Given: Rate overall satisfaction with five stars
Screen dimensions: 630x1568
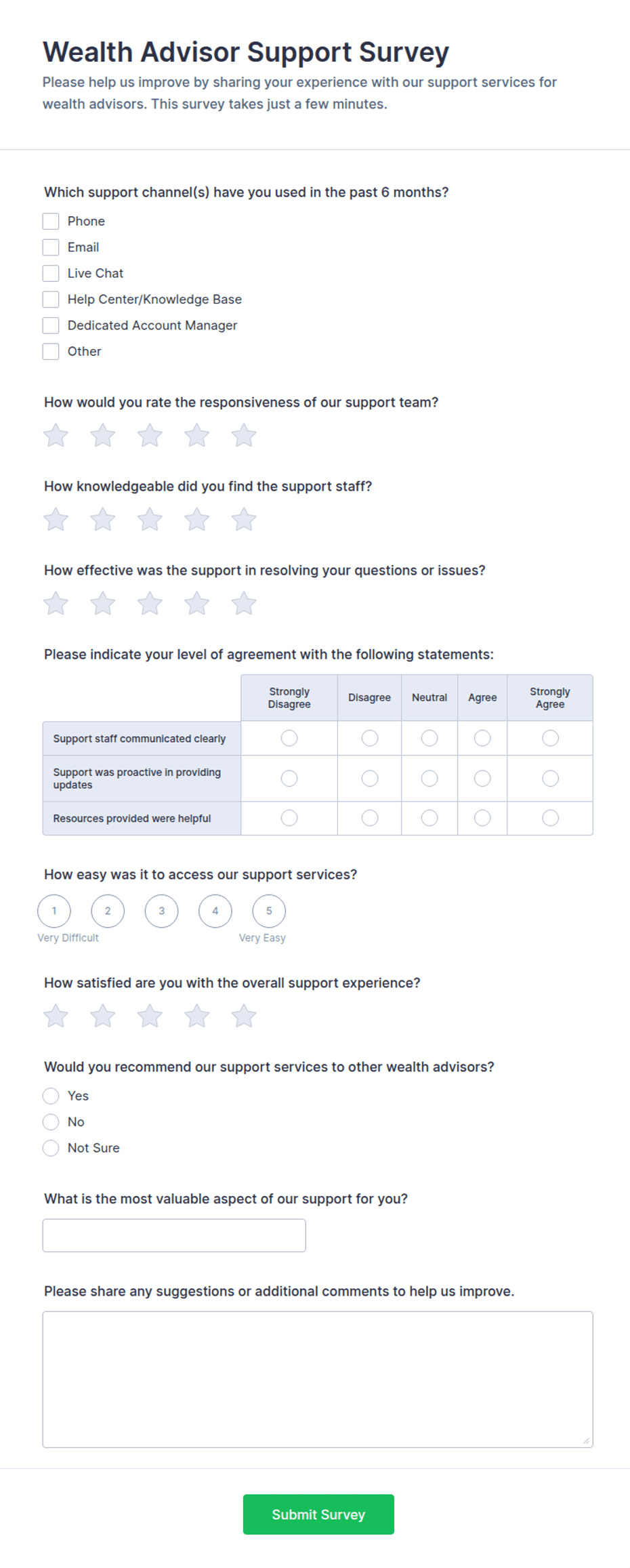Looking at the screenshot, I should click(244, 1016).
